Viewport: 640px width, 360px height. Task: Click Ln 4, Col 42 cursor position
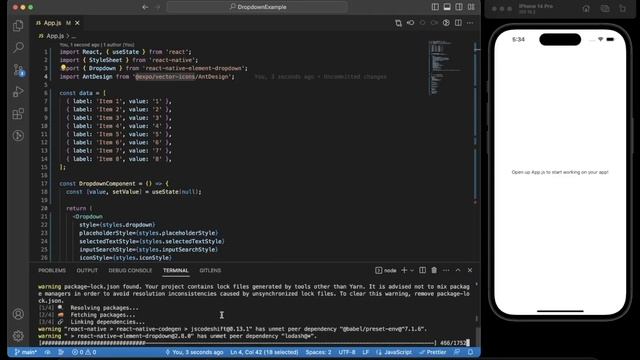(264, 352)
